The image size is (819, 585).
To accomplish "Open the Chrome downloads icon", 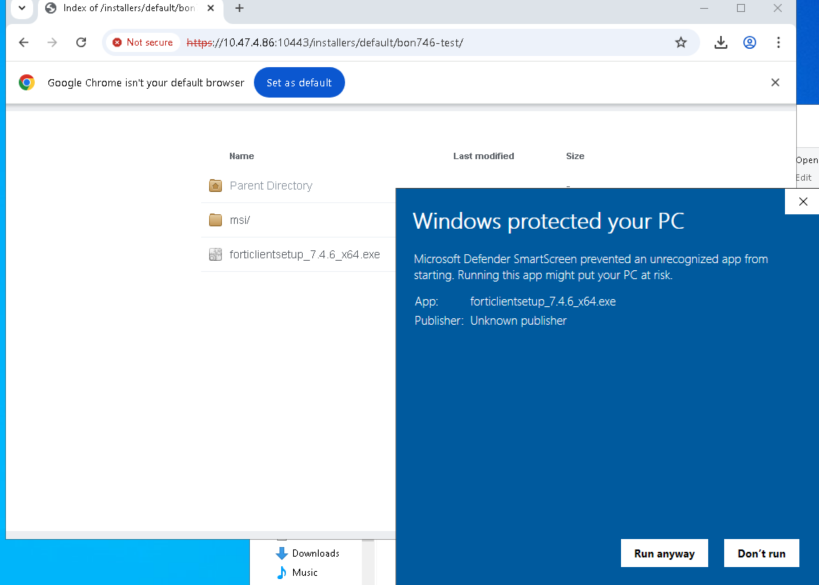I will (x=721, y=42).
